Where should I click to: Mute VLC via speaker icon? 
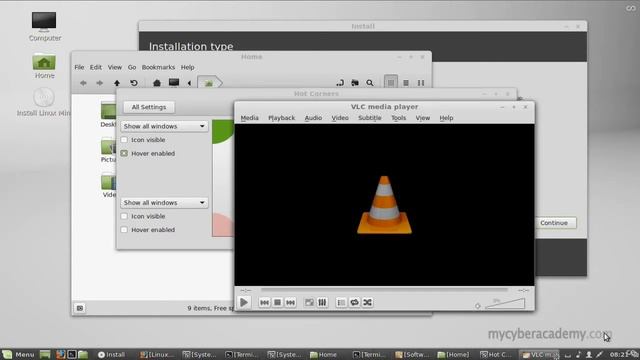pos(478,306)
